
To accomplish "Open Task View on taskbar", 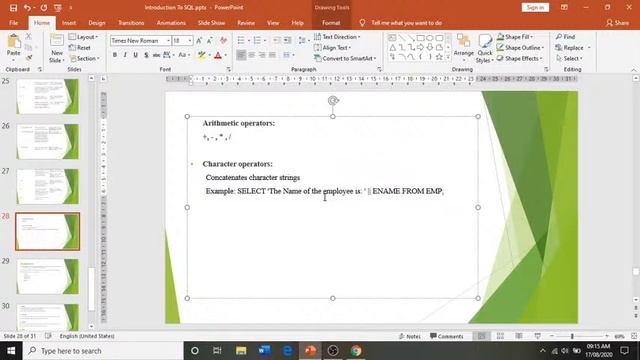I will tap(217, 351).
